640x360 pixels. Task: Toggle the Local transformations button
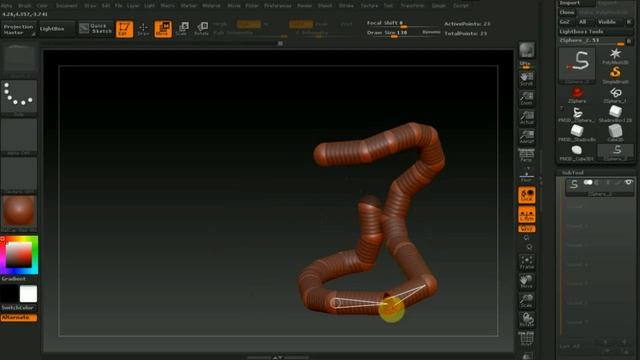527,195
